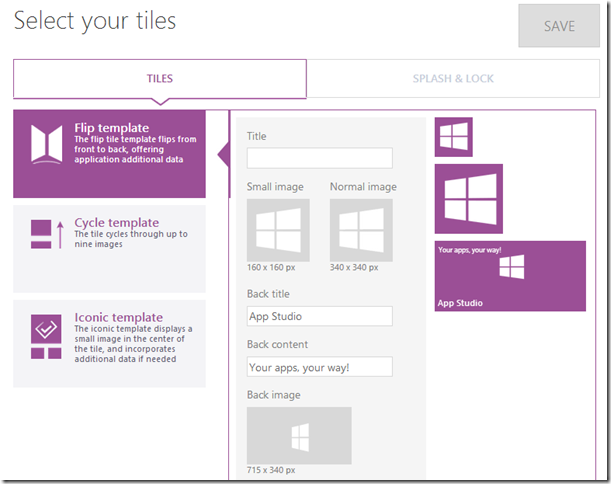The width and height of the screenshot is (611, 484).
Task: Click the 'Select your tiles' heading
Action: pyautogui.click(x=95, y=21)
